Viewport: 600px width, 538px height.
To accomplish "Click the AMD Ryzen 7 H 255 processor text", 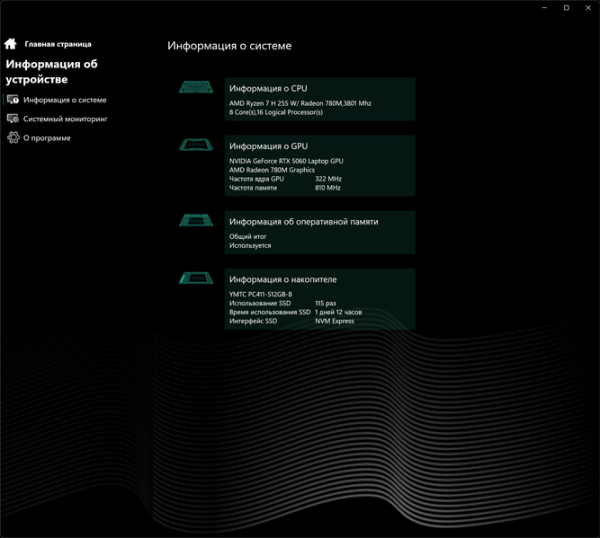I will 300,103.
